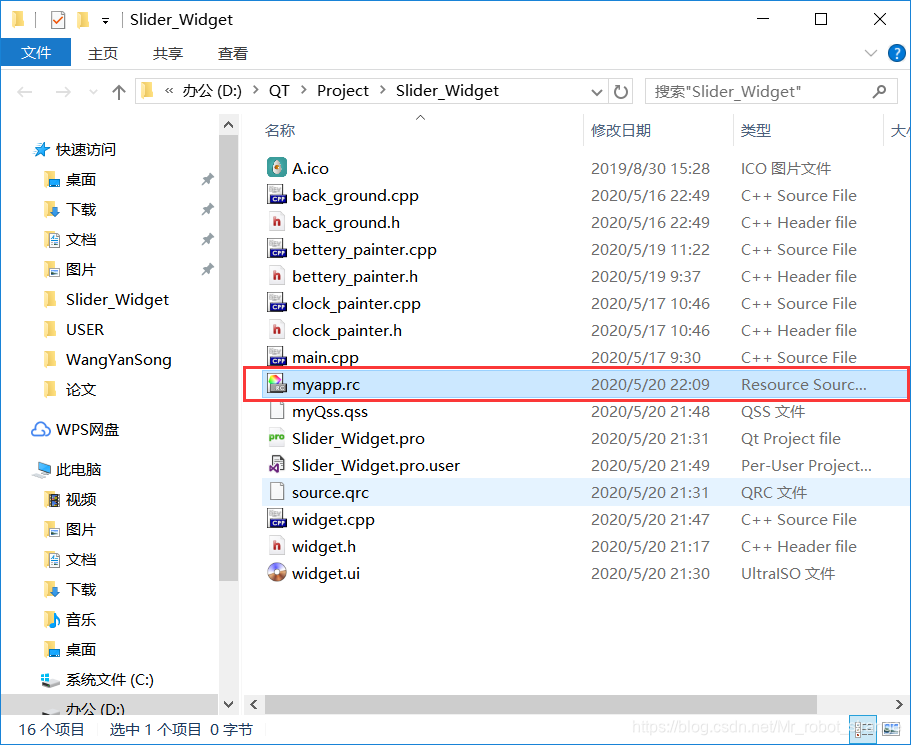Open the 共享 ribbon tab
The image size is (911, 745).
[x=168, y=53]
